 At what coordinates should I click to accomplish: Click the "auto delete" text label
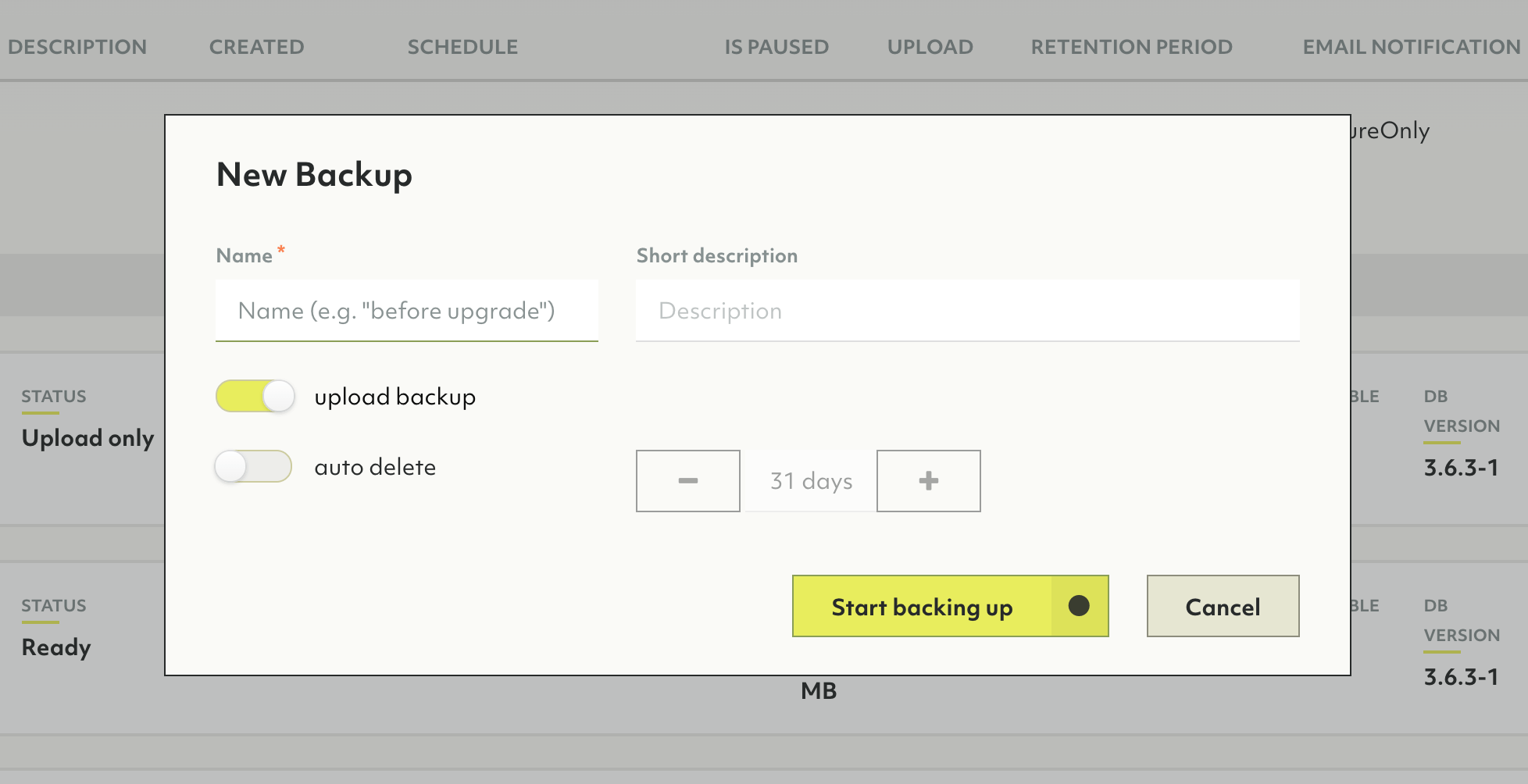tap(375, 467)
